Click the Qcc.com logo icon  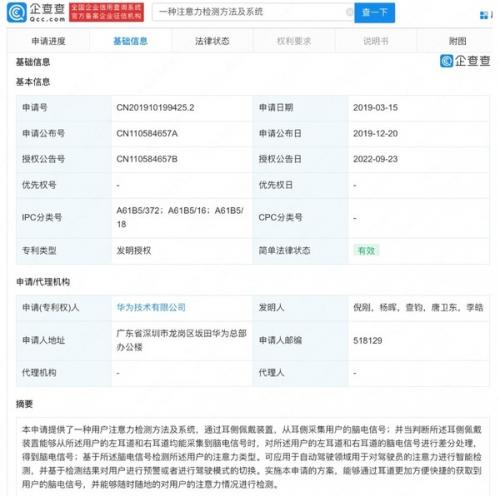(17, 12)
